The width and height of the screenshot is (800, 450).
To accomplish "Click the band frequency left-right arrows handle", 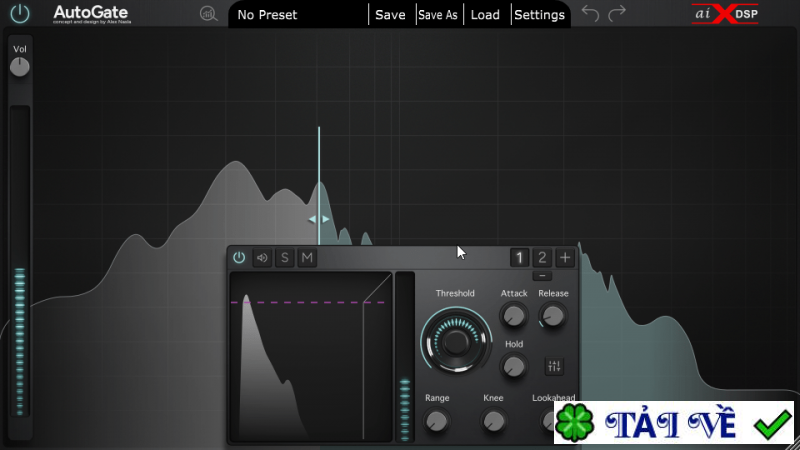I will point(319,219).
